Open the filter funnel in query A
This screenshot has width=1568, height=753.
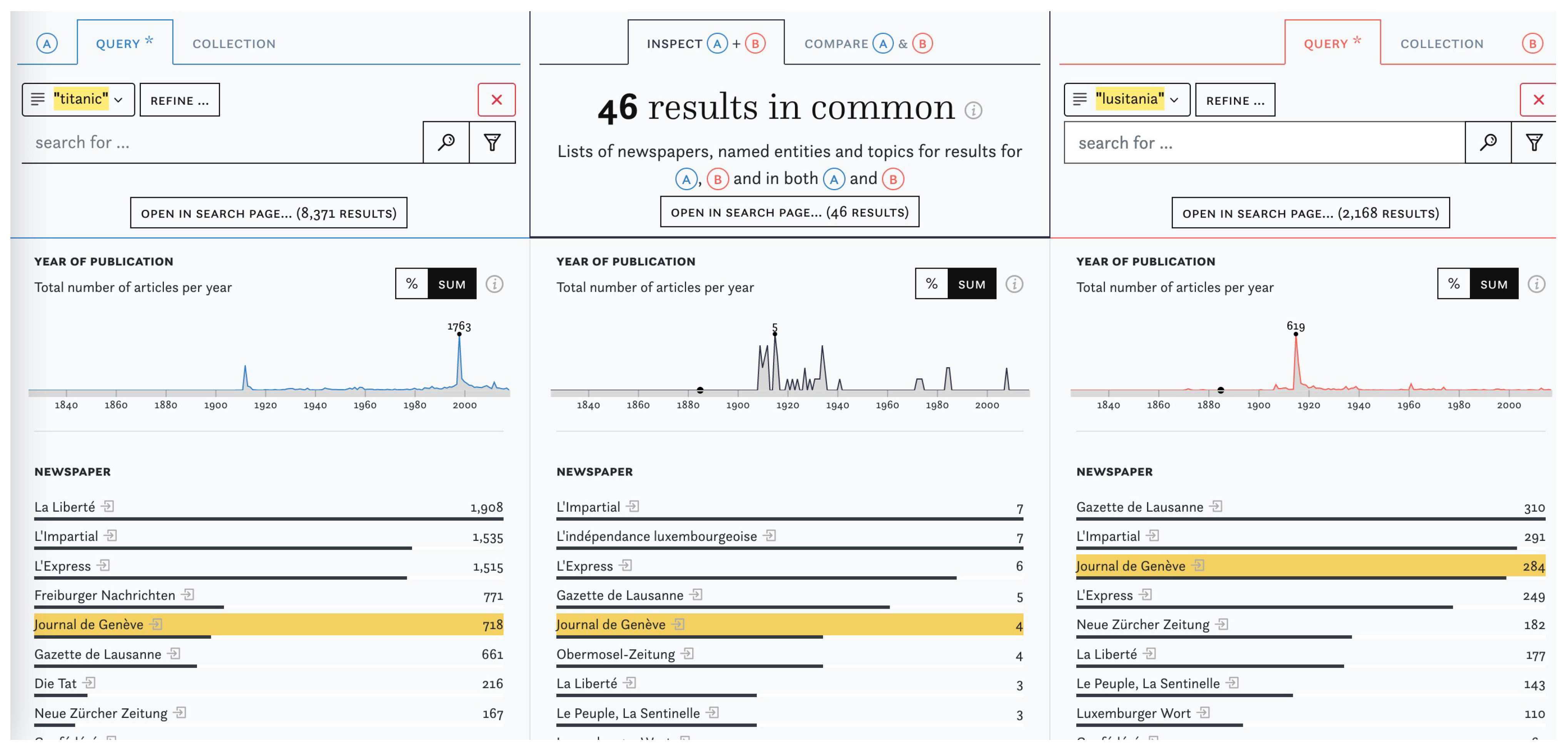(492, 142)
